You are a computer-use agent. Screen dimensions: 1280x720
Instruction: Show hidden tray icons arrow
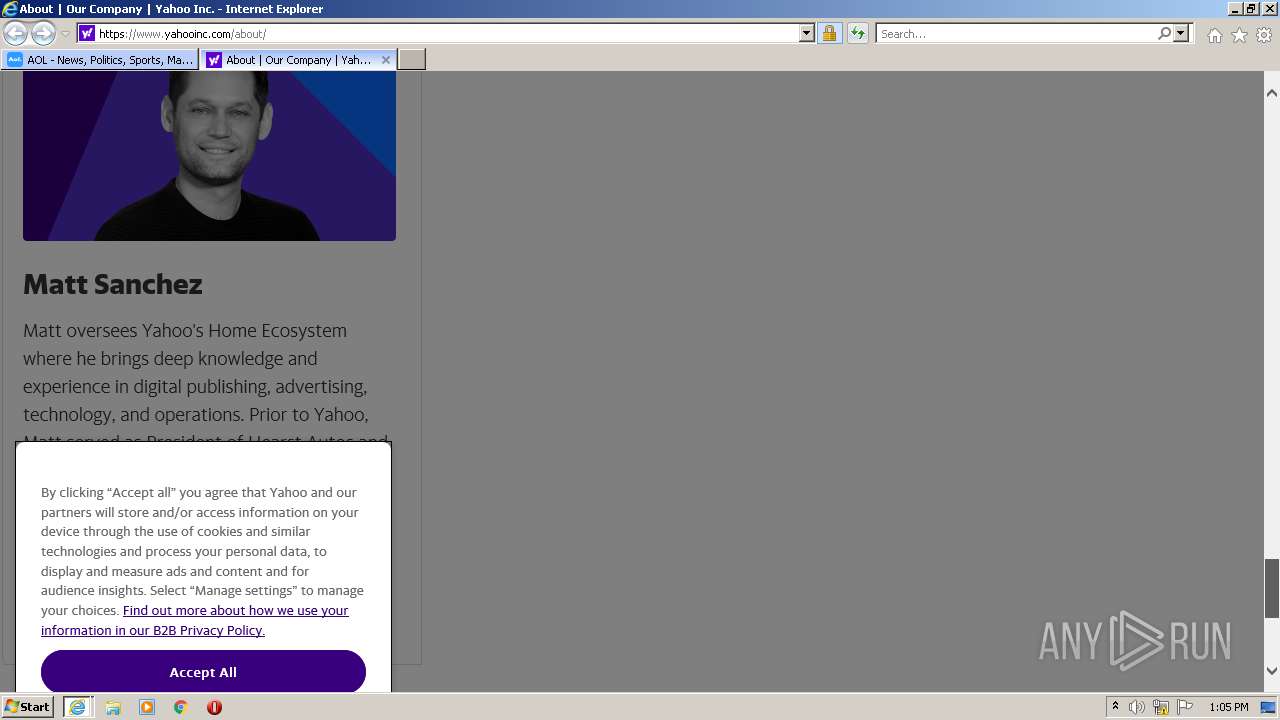point(1115,707)
